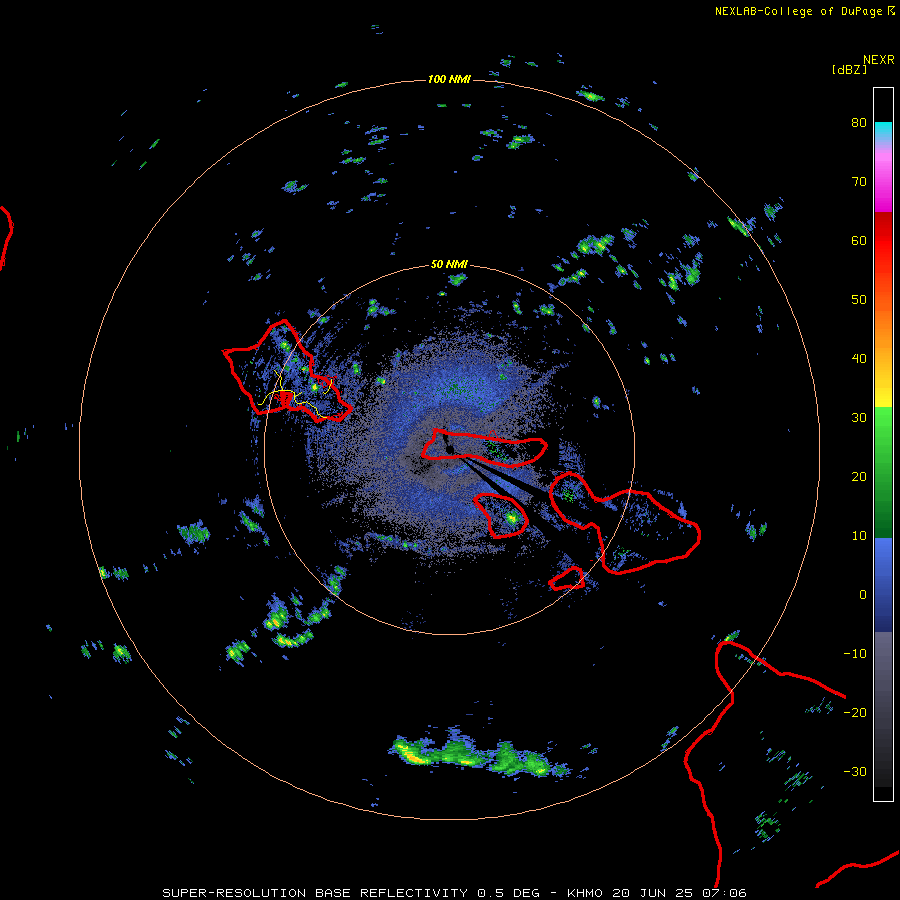The height and width of the screenshot is (900, 900).
Task: Select the -30 value on the dBZ scale
Action: 855,771
